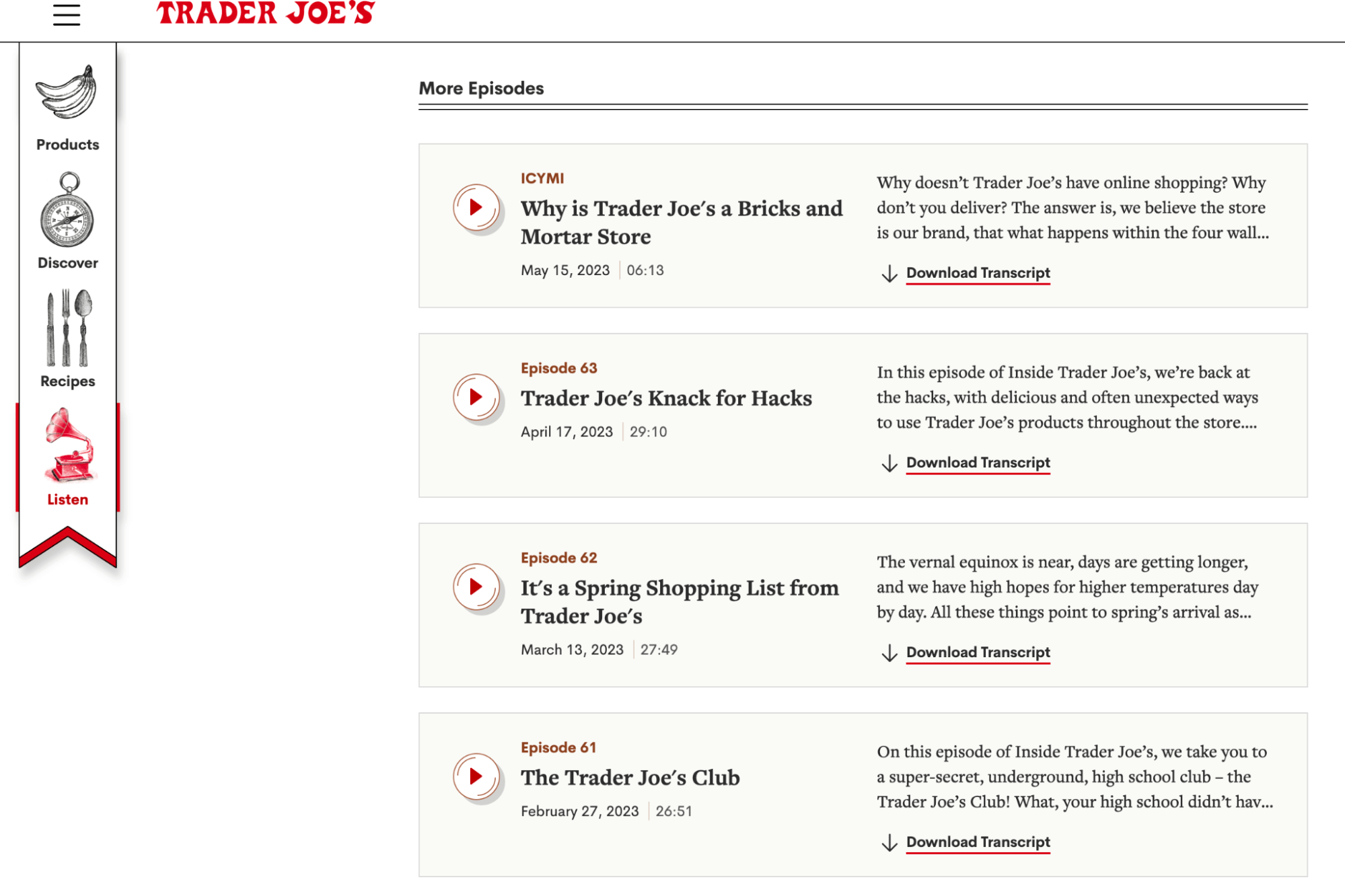Click description starting 'Why doesn't Trader Joe's have online'
Image resolution: width=1345 pixels, height=896 pixels.
pos(1073,208)
